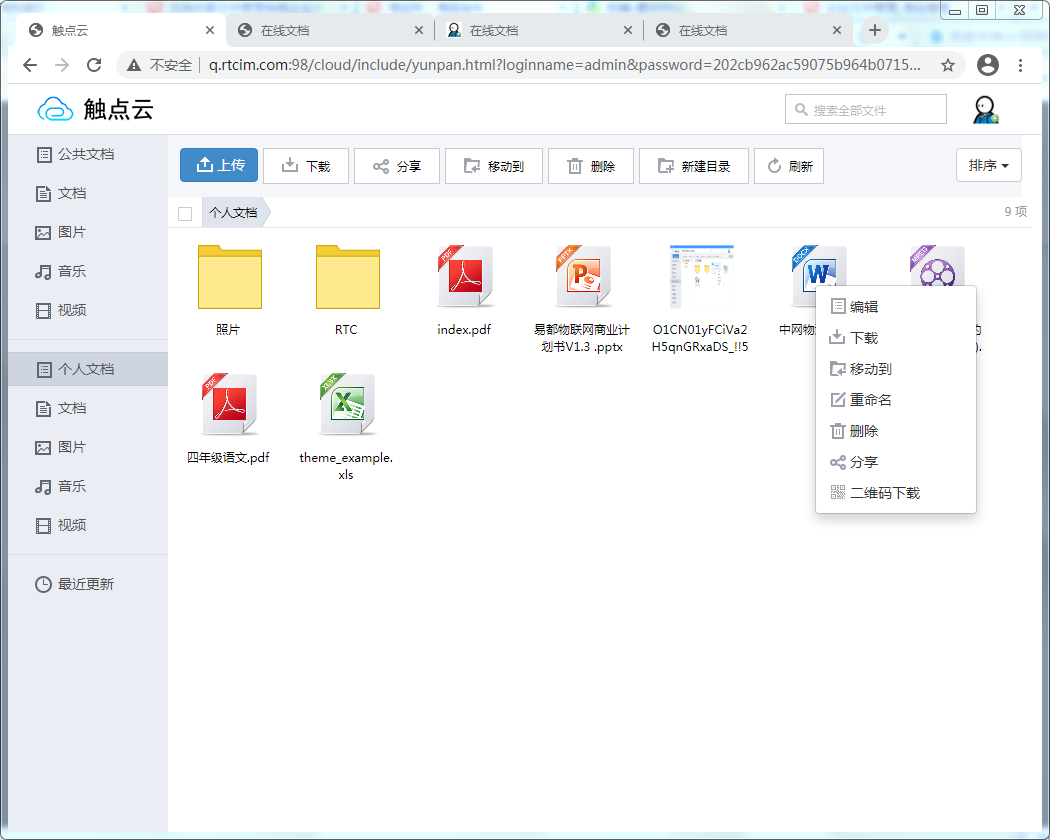
Task: Tick the select-all checkbox beside 个人文档
Action: coord(185,213)
